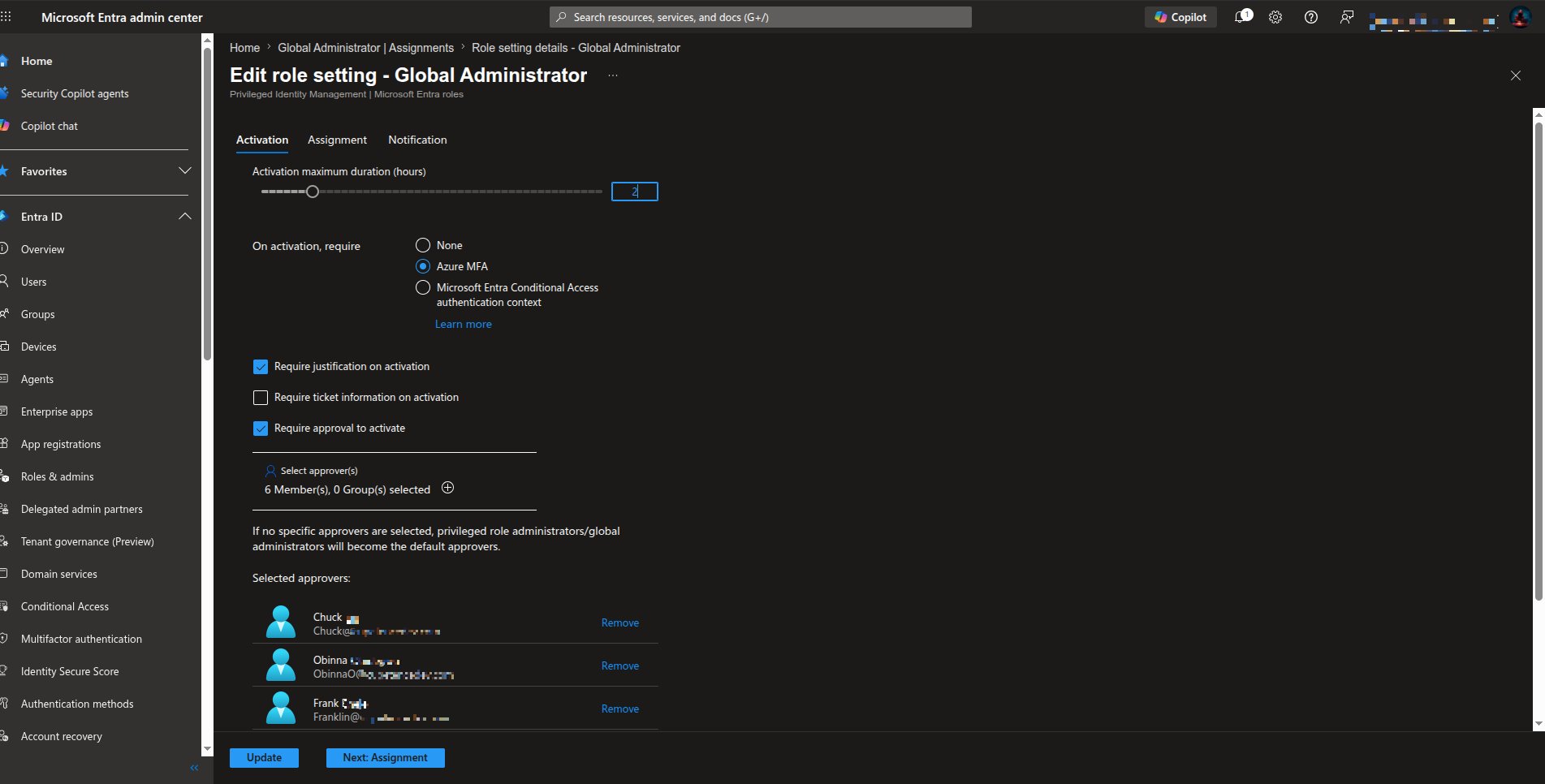The image size is (1545, 784).
Task: Click the Update button
Action: pyautogui.click(x=264, y=757)
